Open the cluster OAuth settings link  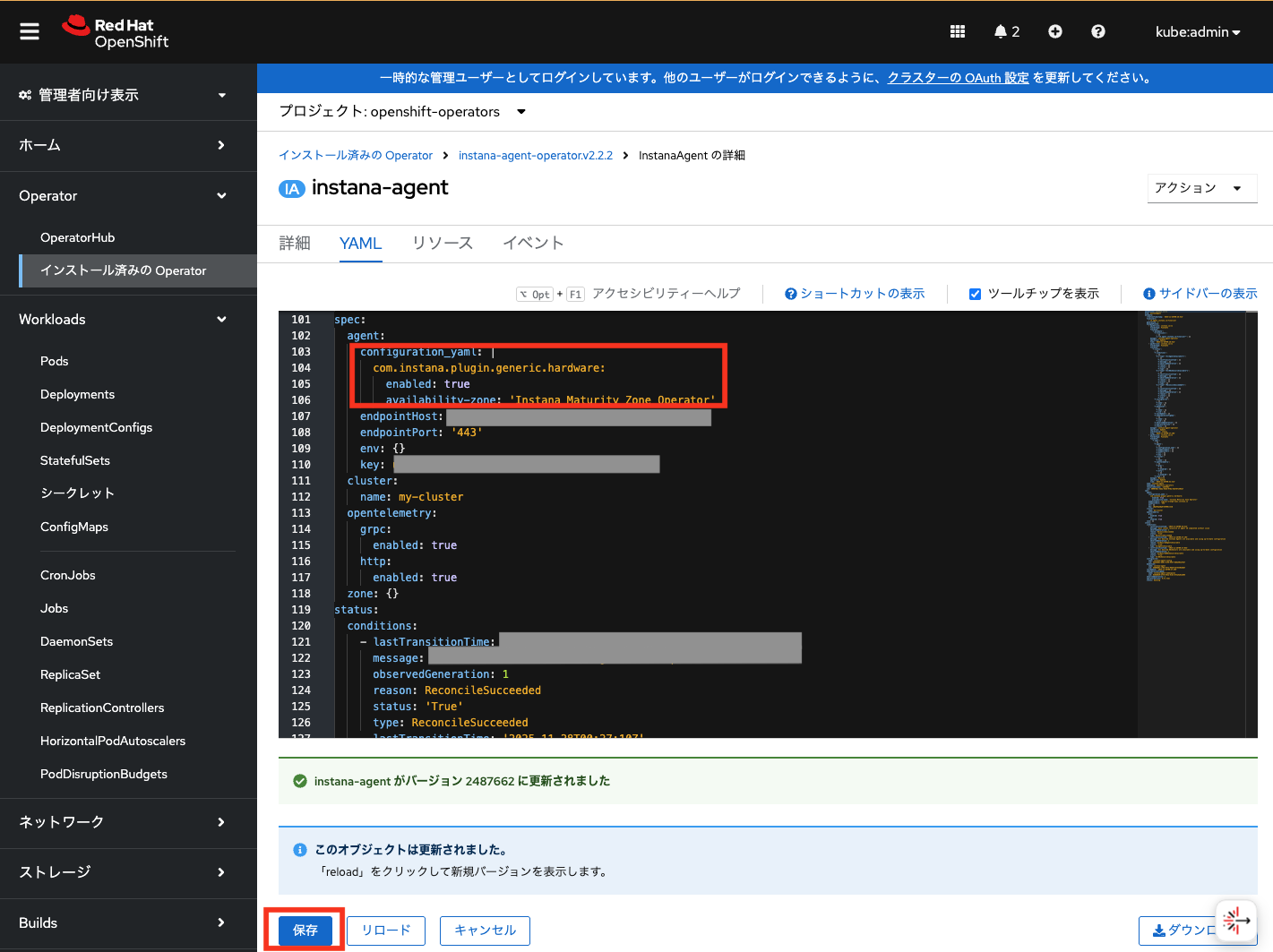(958, 78)
